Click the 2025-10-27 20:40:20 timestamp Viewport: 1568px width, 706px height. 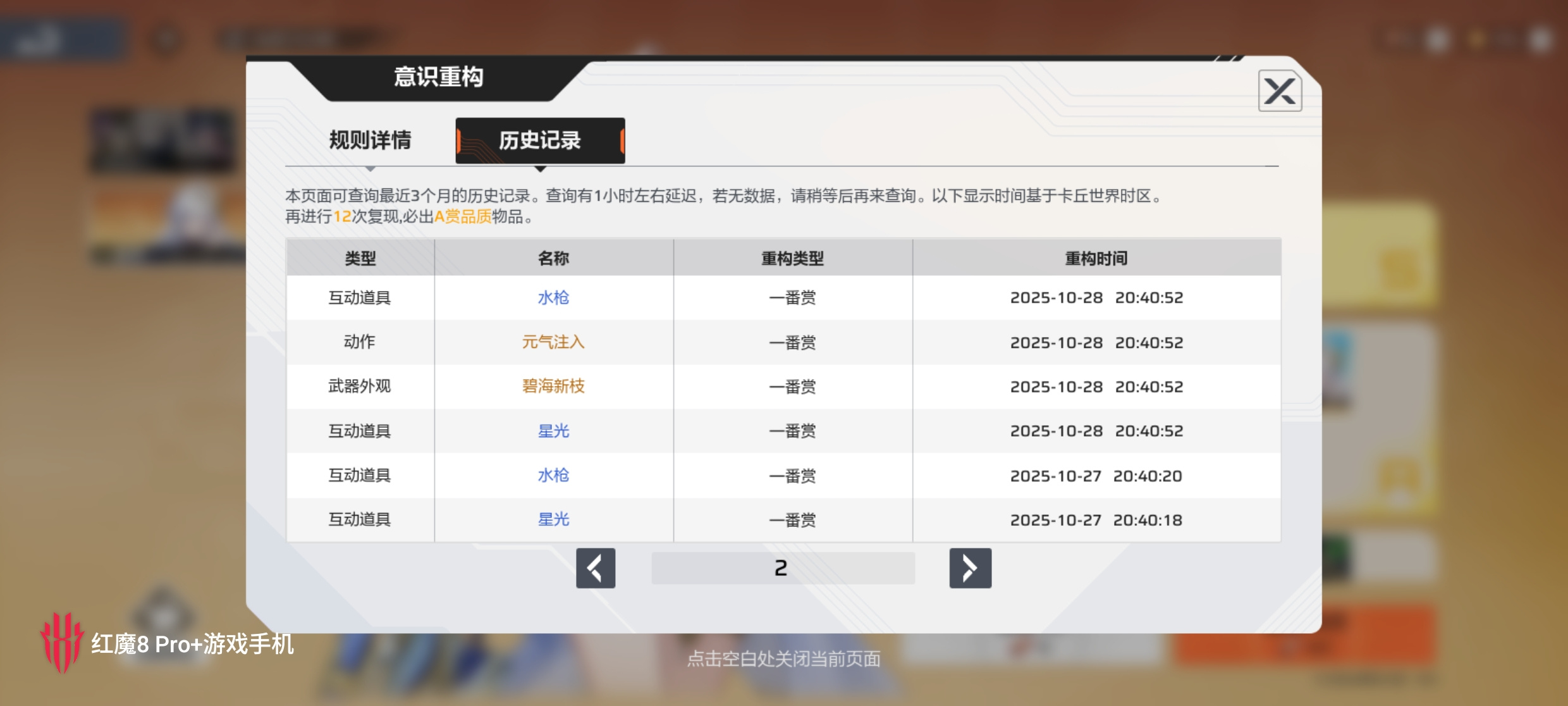[x=1096, y=476]
